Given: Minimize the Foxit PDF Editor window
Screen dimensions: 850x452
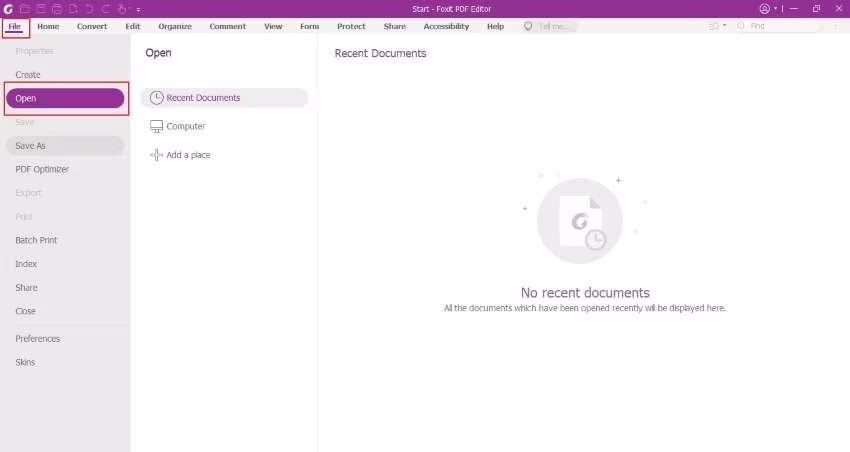Looking at the screenshot, I should coord(794,9).
